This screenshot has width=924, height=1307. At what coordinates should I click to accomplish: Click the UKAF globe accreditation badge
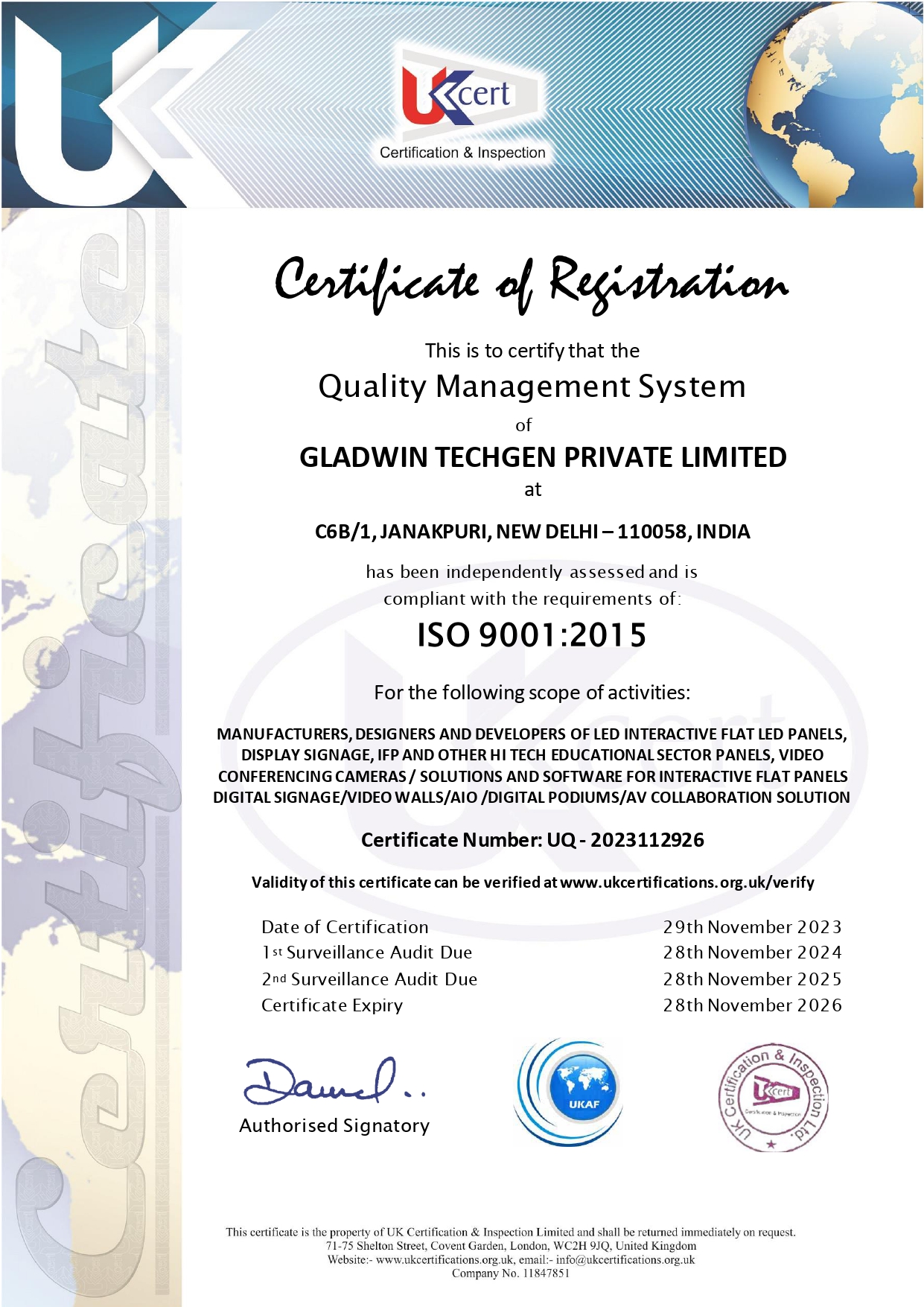pyautogui.click(x=570, y=1092)
